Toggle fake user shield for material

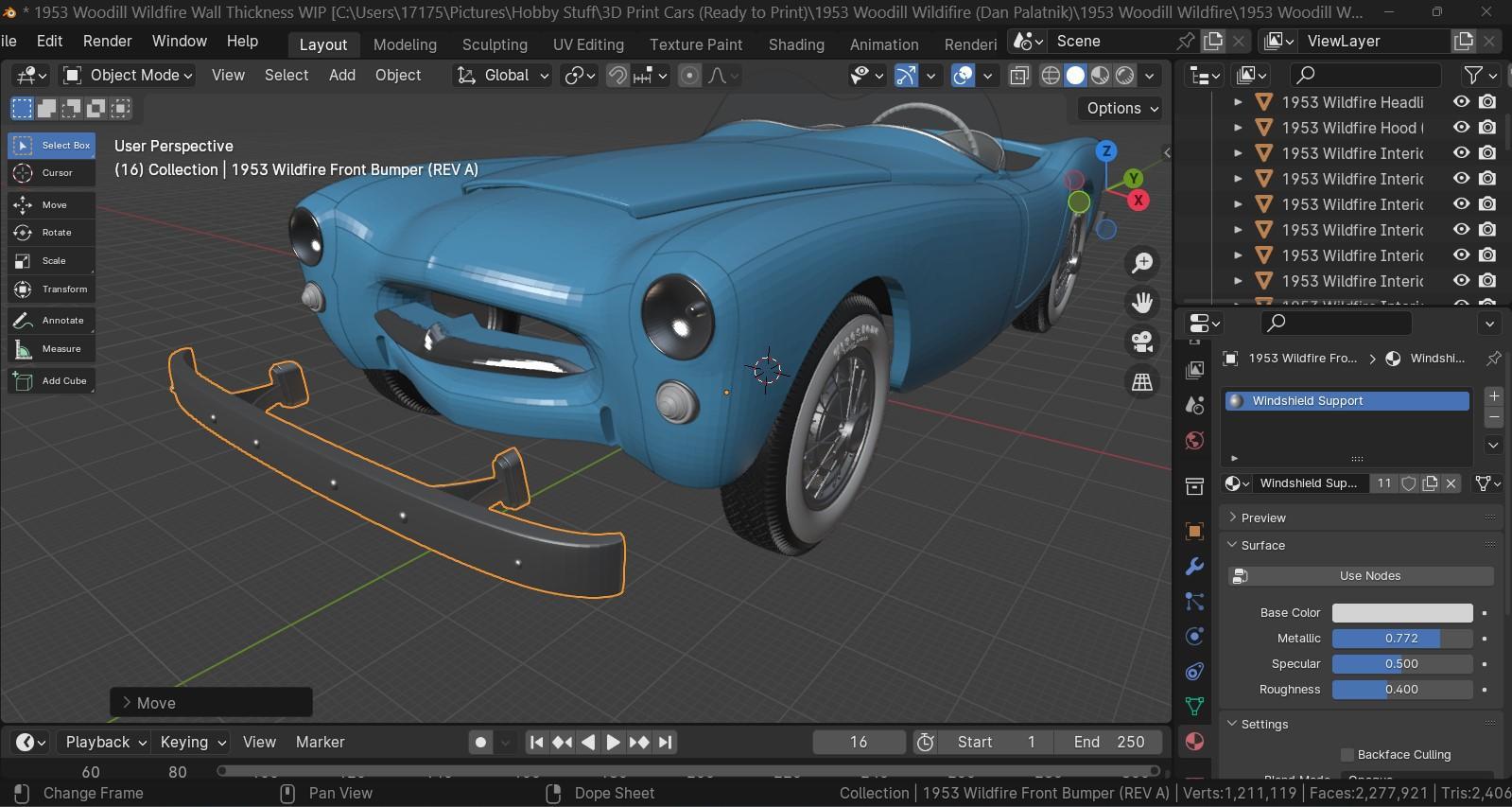click(1408, 483)
